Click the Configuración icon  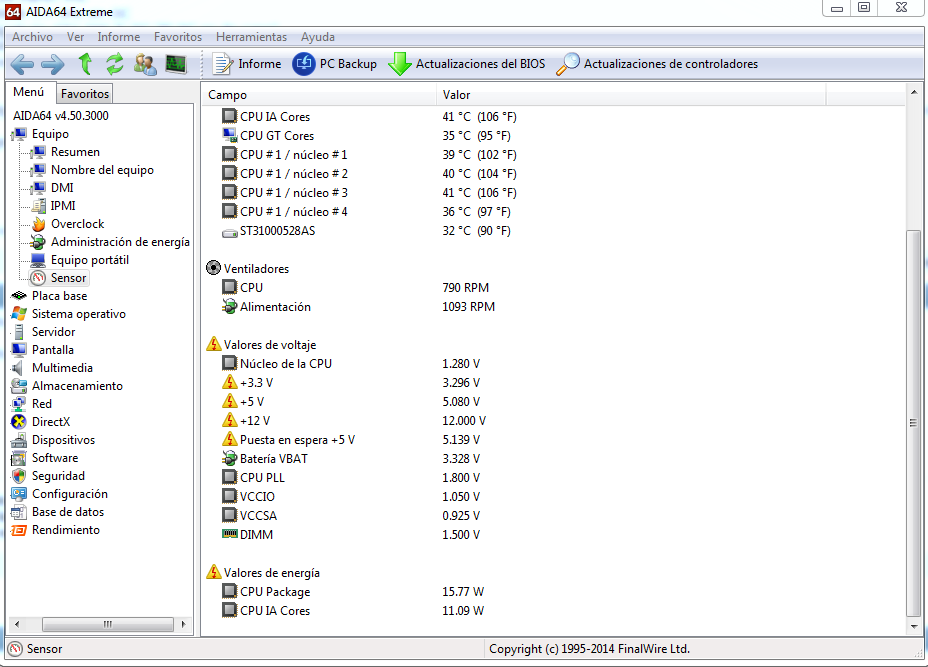pos(19,494)
